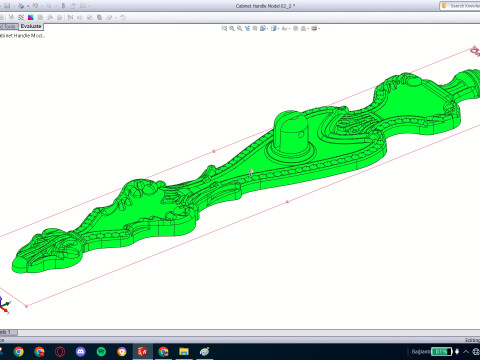Open Discord from the taskbar
Image resolution: width=480 pixels, height=360 pixels.
pyautogui.click(x=80, y=351)
